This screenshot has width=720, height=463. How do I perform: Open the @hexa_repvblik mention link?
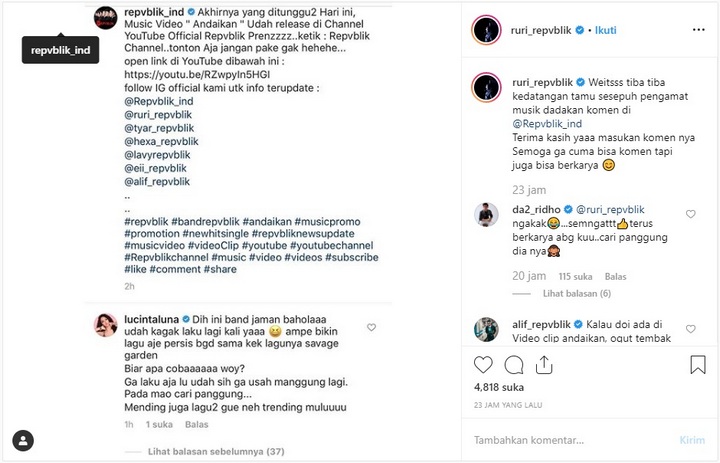coord(156,142)
